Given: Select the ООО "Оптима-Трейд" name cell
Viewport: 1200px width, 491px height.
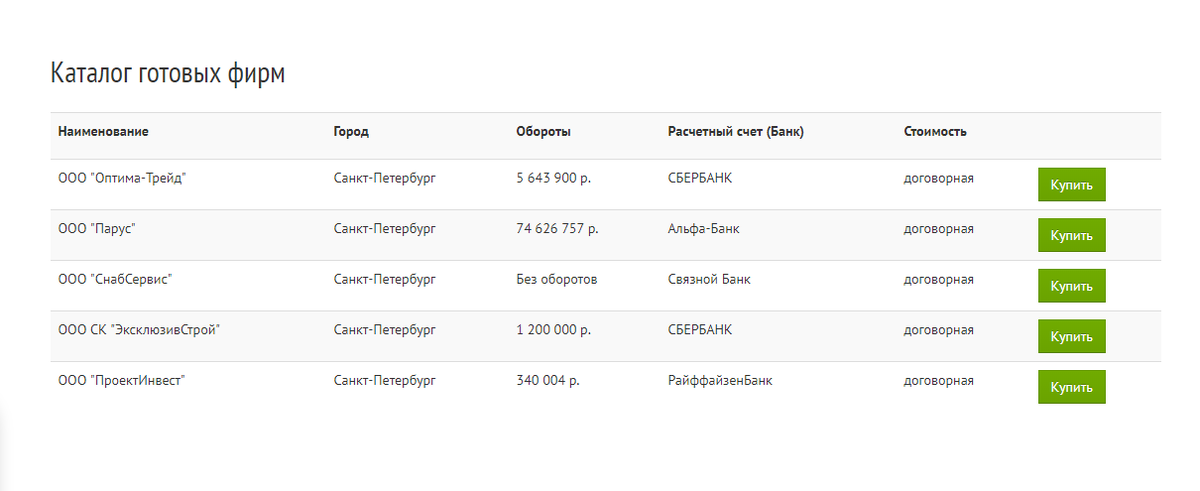Looking at the screenshot, I should click(123, 179).
